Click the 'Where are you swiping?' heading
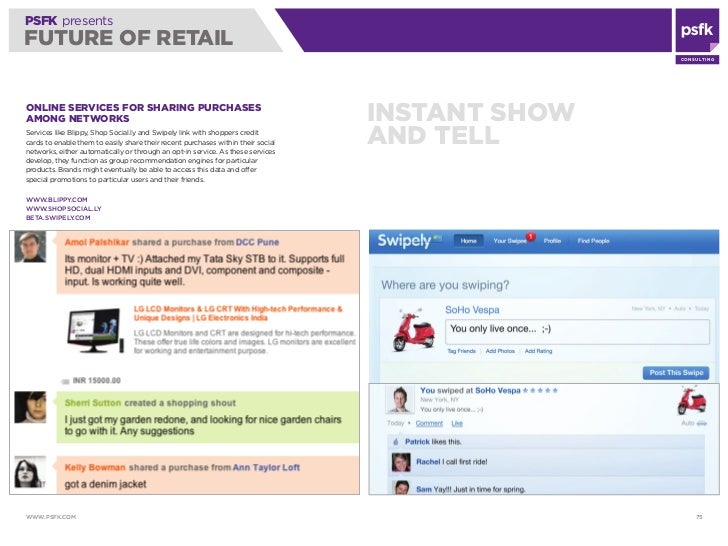Image resolution: width=728 pixels, height=546 pixels. coord(445,285)
